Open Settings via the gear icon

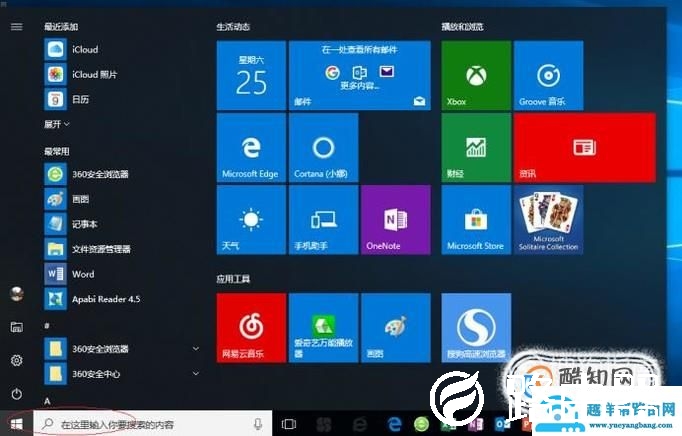(x=17, y=360)
